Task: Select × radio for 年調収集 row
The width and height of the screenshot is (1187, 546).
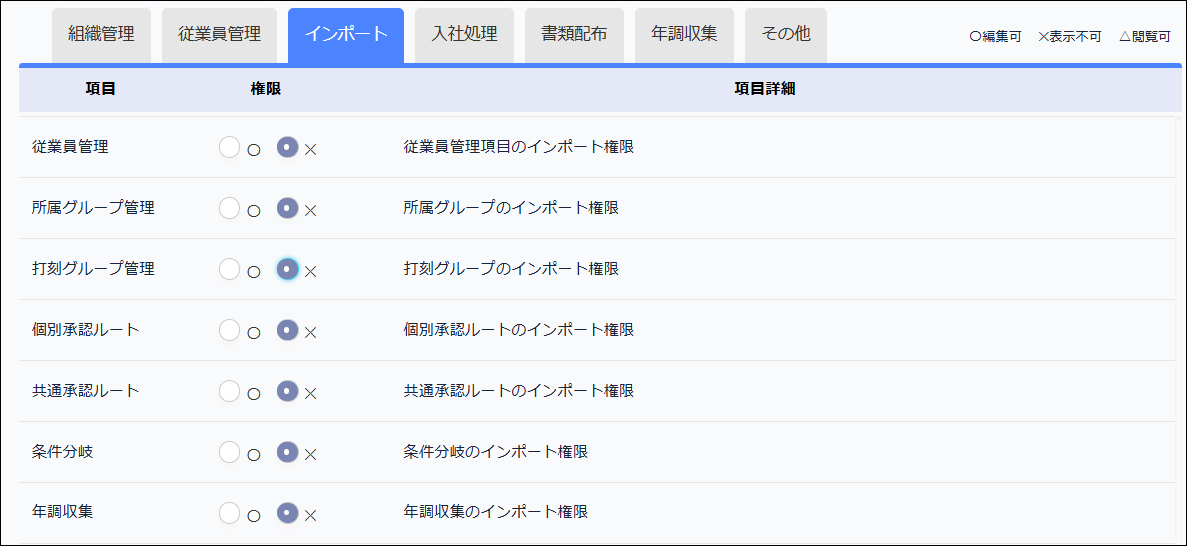Action: tap(288, 513)
